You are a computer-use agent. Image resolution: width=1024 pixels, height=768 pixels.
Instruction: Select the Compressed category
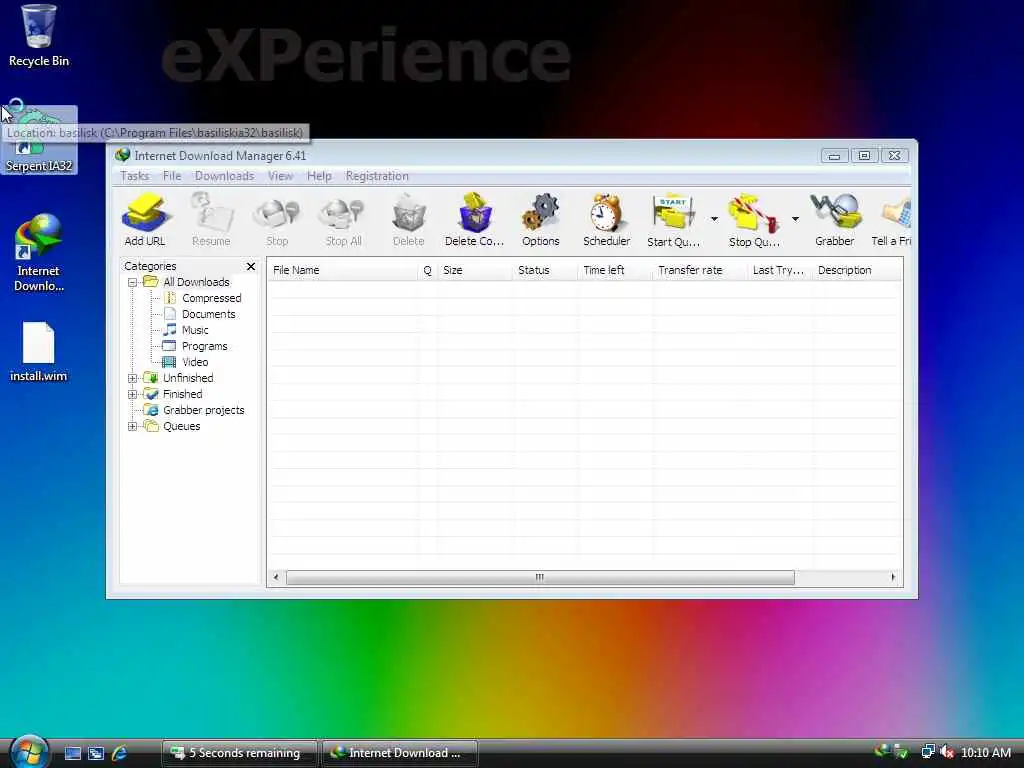(x=212, y=298)
